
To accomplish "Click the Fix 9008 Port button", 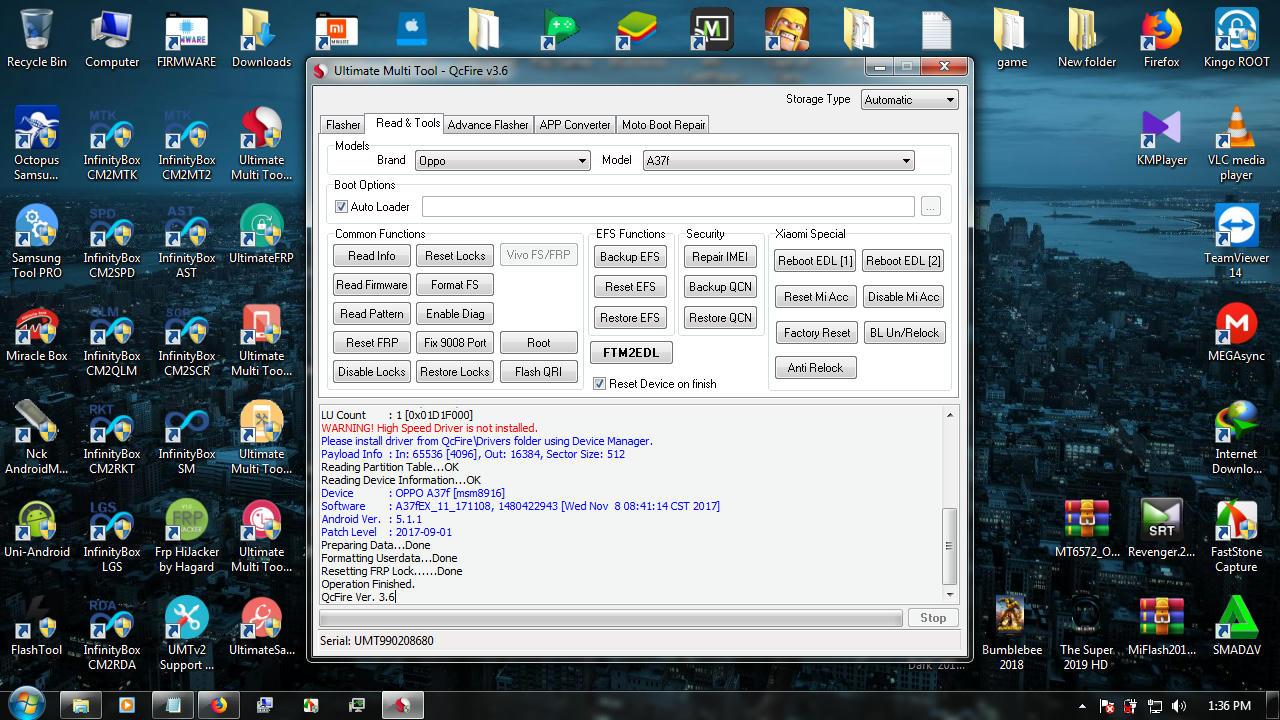I will (x=455, y=343).
